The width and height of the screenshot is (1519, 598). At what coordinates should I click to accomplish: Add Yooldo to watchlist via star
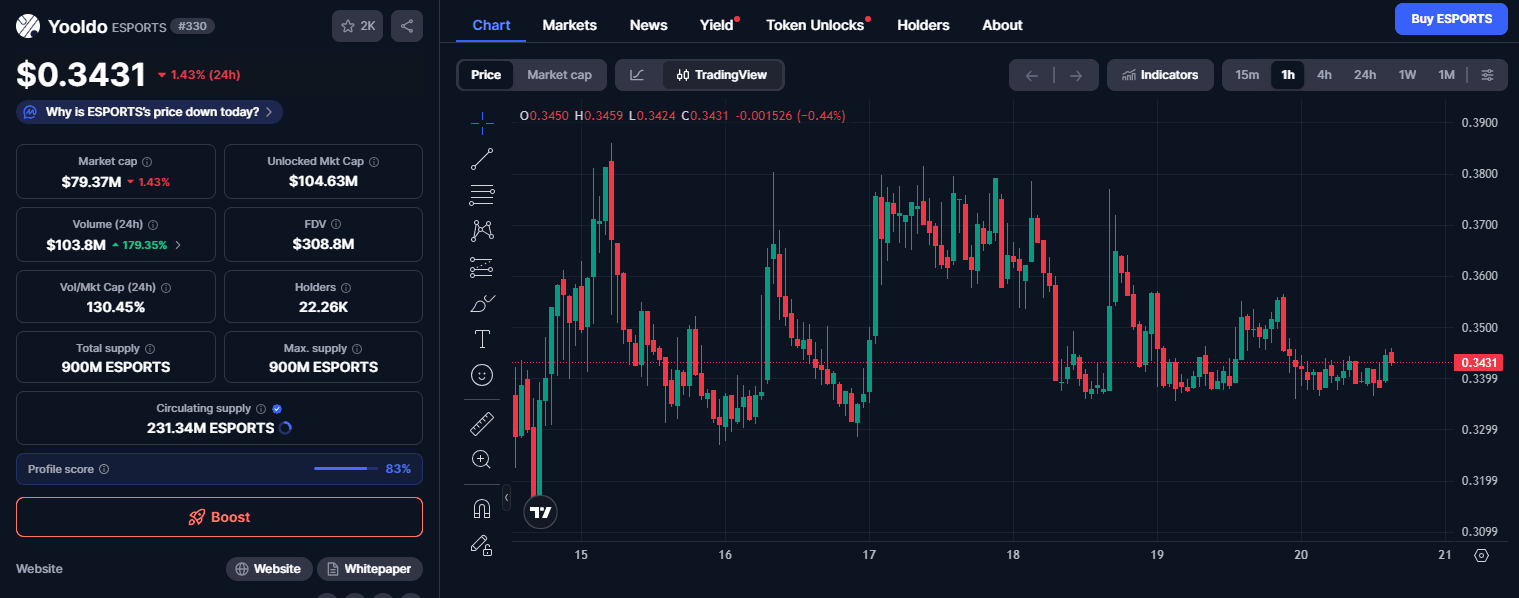point(357,26)
